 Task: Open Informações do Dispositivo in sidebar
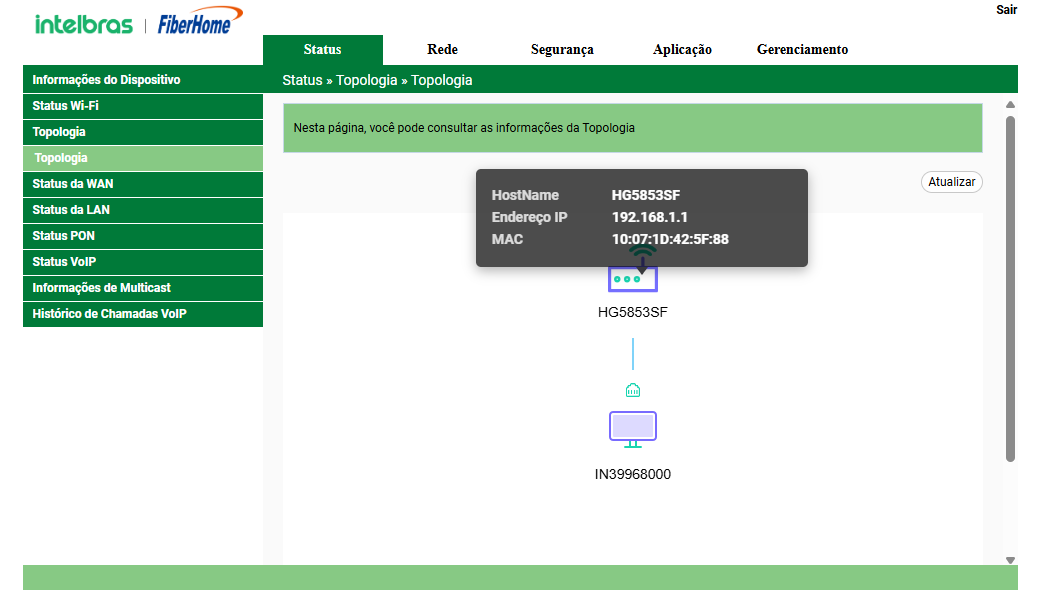(143, 79)
